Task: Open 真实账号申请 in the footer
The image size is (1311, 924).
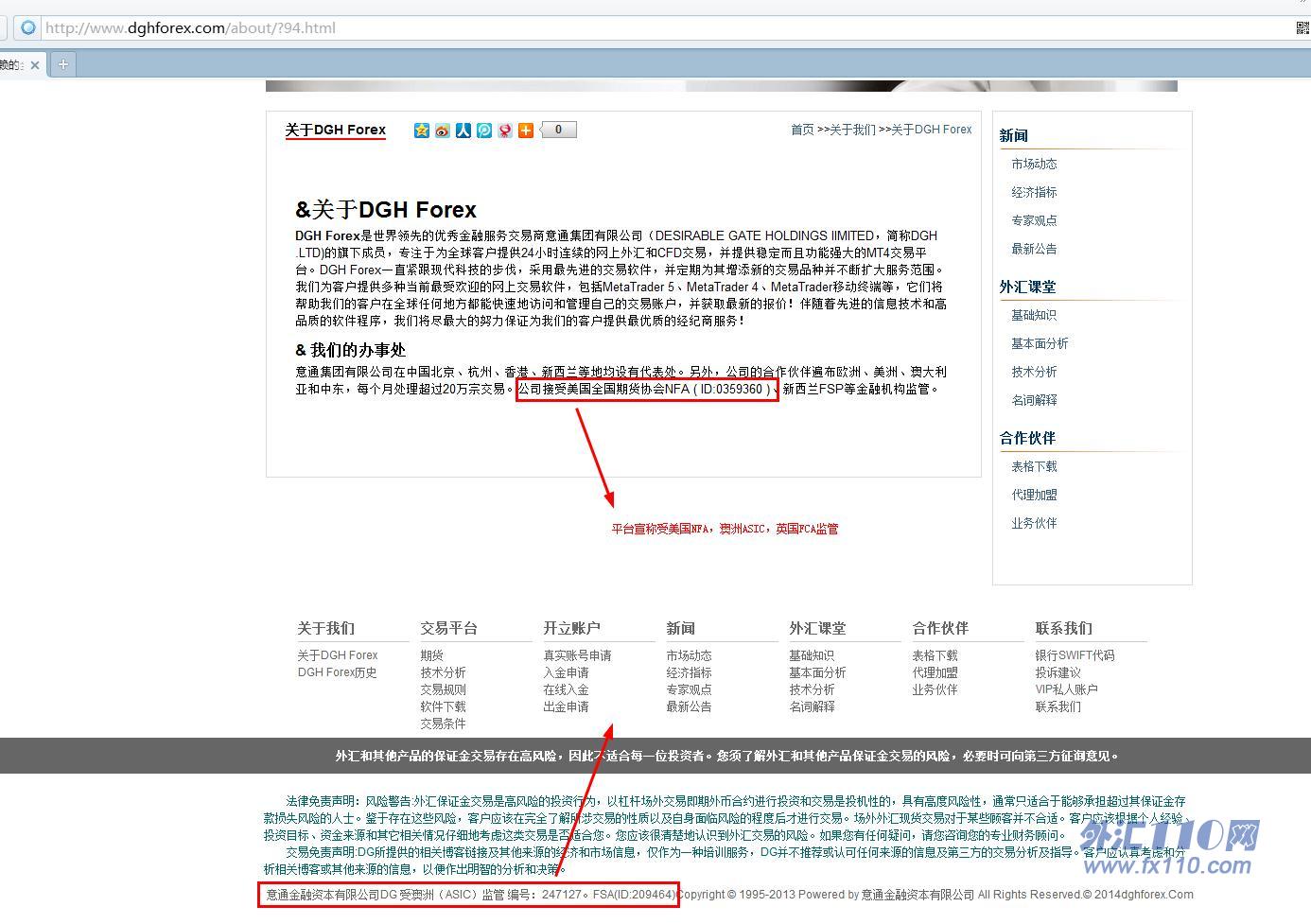Action: coord(578,655)
